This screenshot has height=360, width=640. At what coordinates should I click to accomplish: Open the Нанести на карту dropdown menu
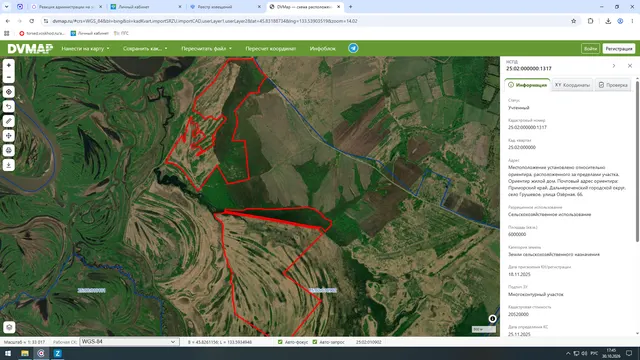85,49
